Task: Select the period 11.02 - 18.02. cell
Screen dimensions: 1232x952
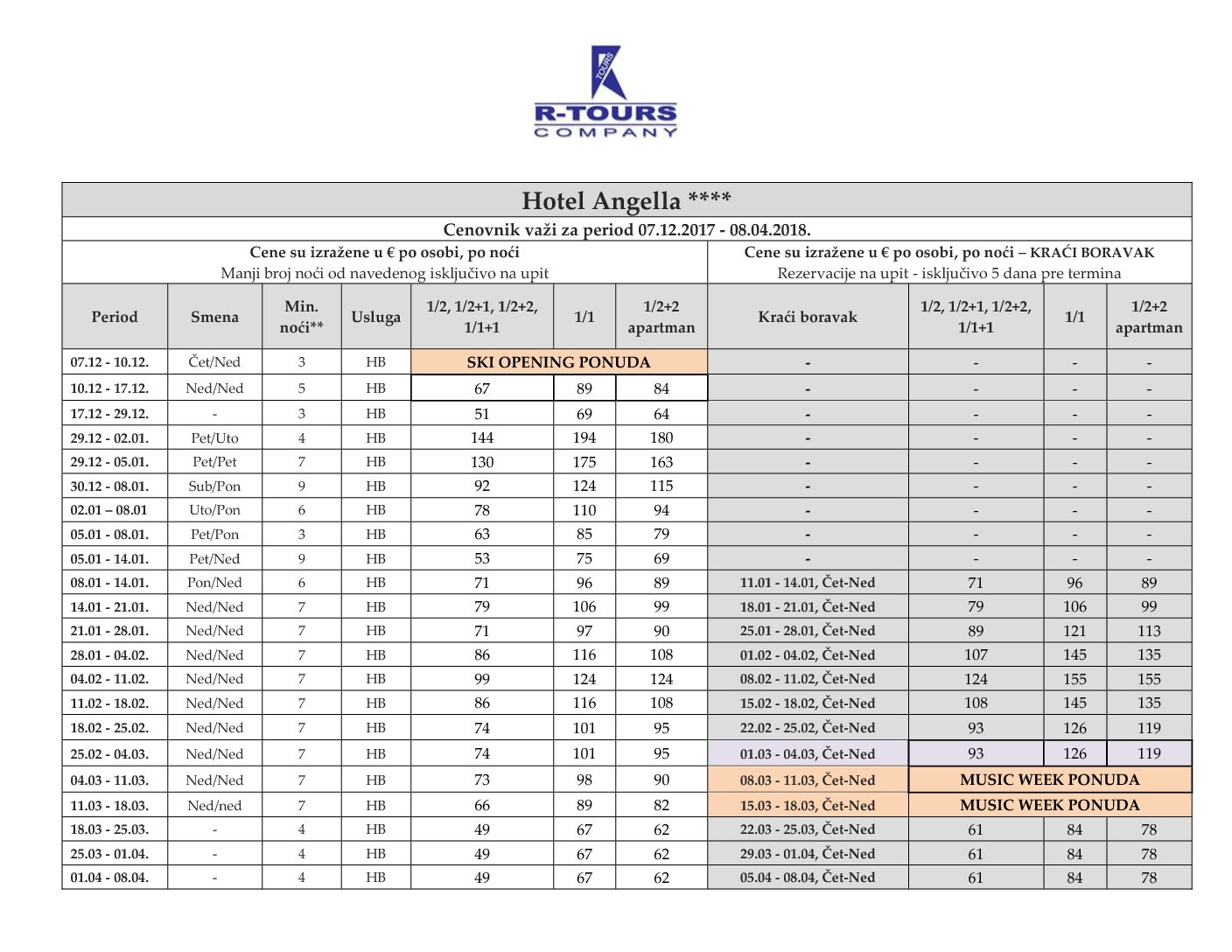Action: click(115, 703)
